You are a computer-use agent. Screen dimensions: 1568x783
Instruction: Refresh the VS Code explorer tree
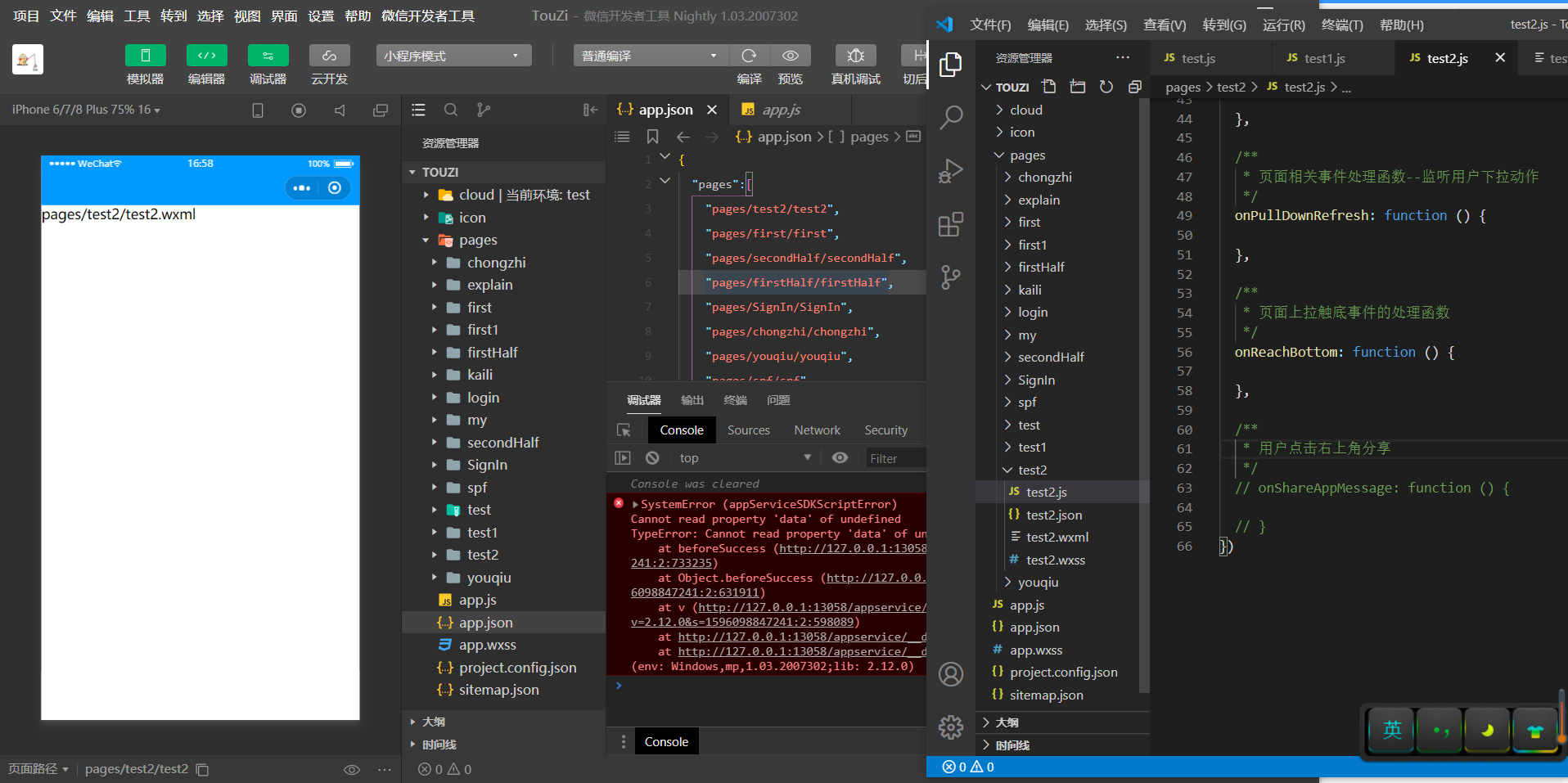[1106, 87]
